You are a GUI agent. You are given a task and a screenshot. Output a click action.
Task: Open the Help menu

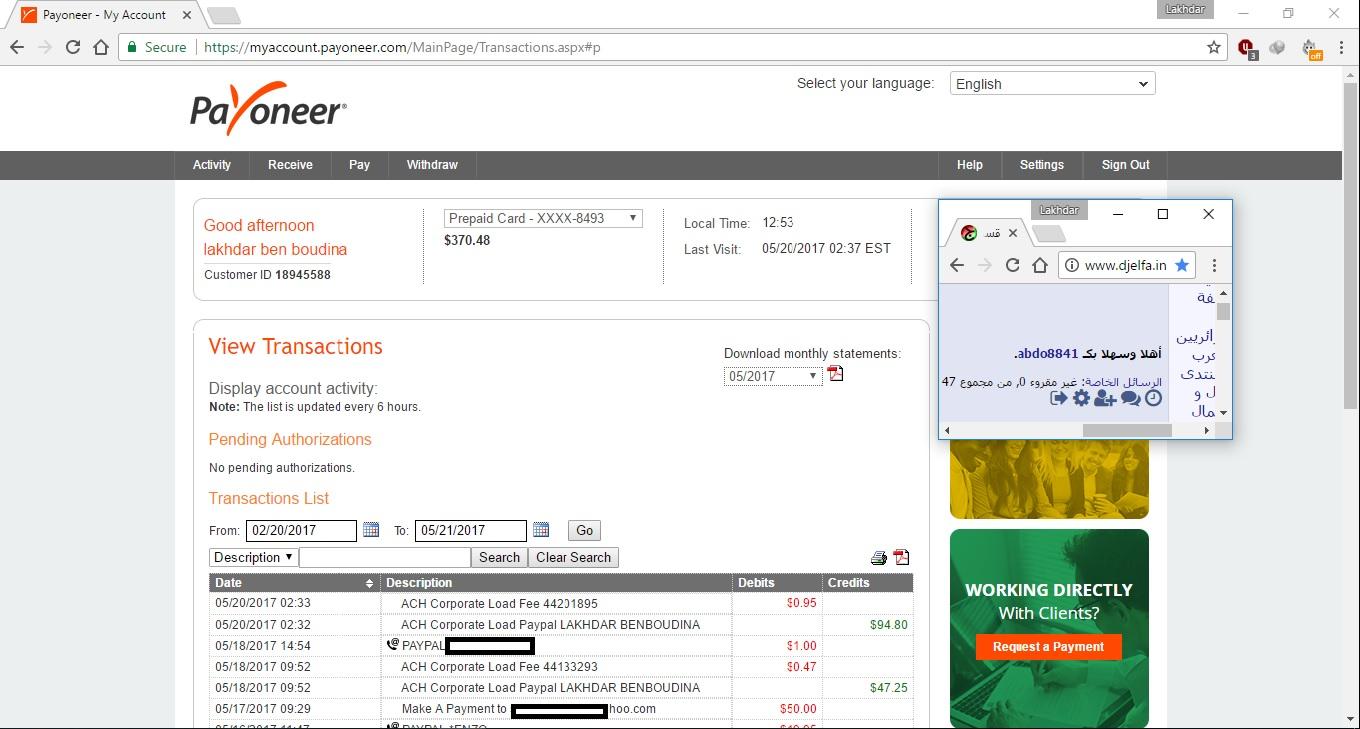coord(969,165)
